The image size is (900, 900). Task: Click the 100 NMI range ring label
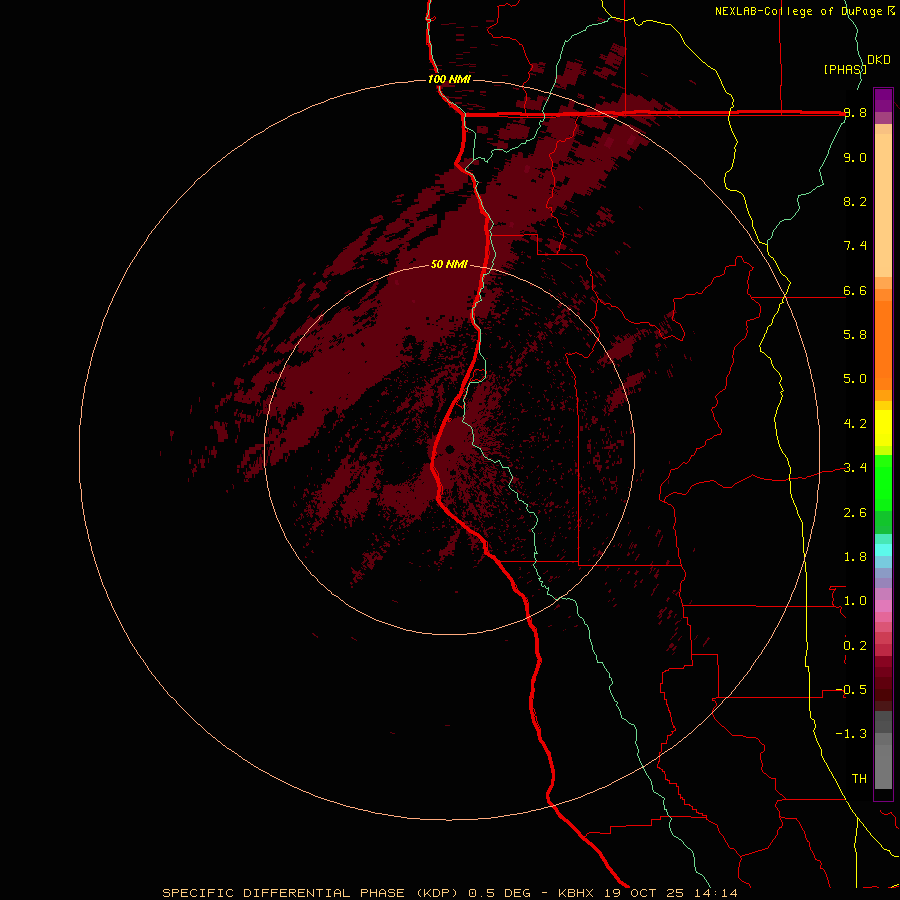click(449, 79)
